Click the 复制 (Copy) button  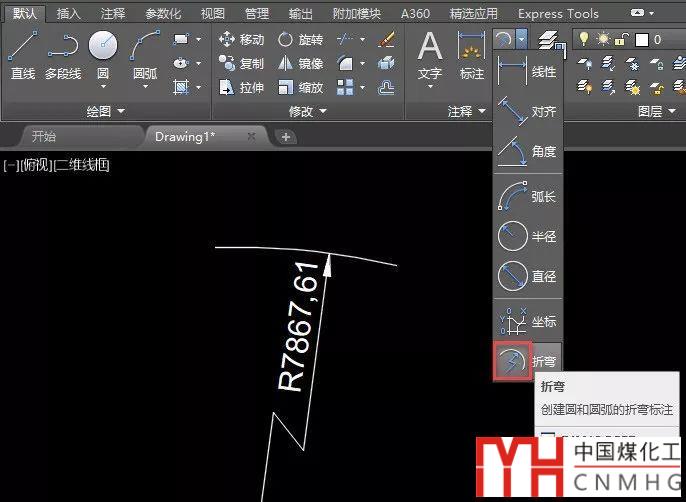241,63
